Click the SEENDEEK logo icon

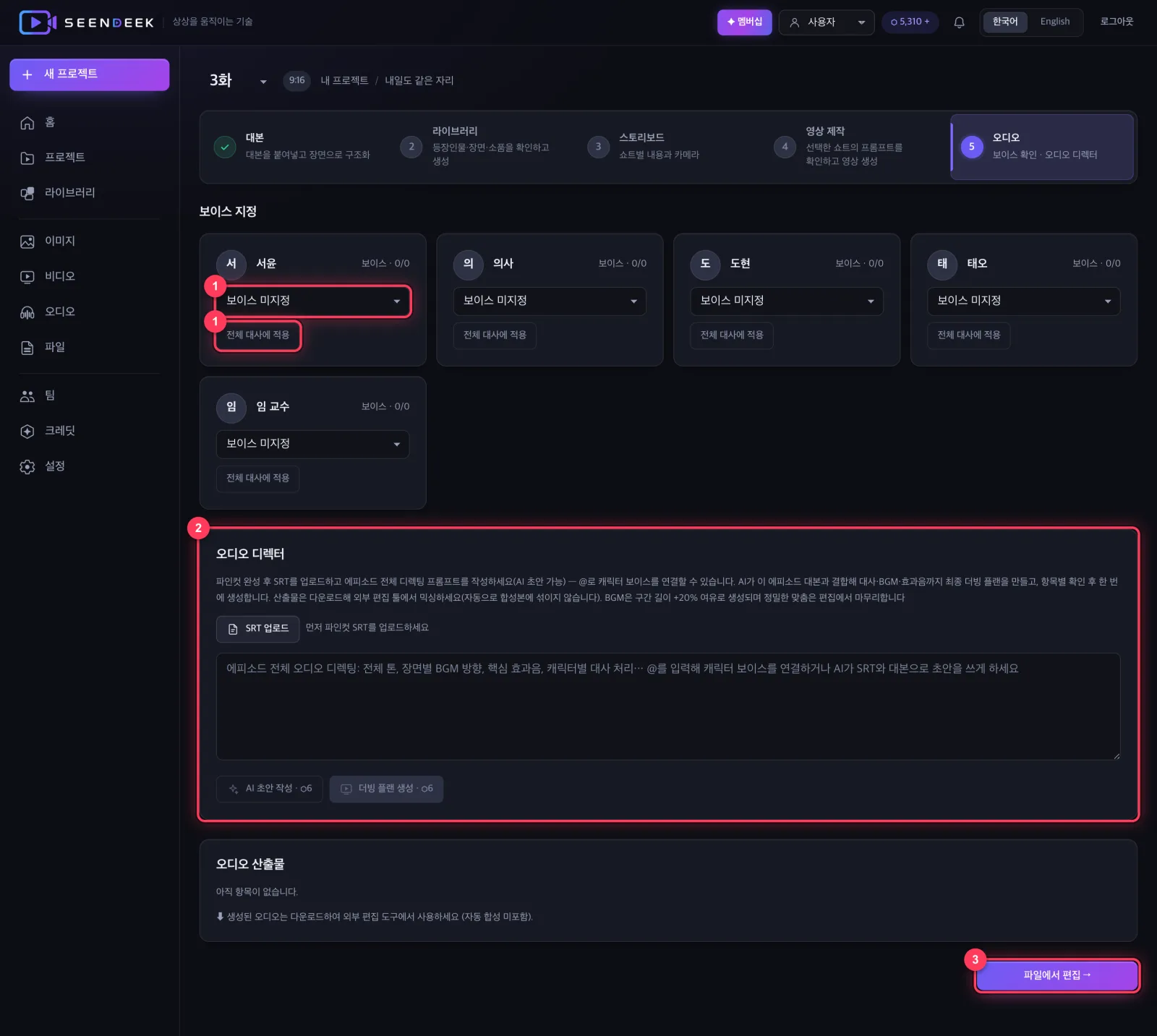pyautogui.click(x=38, y=22)
